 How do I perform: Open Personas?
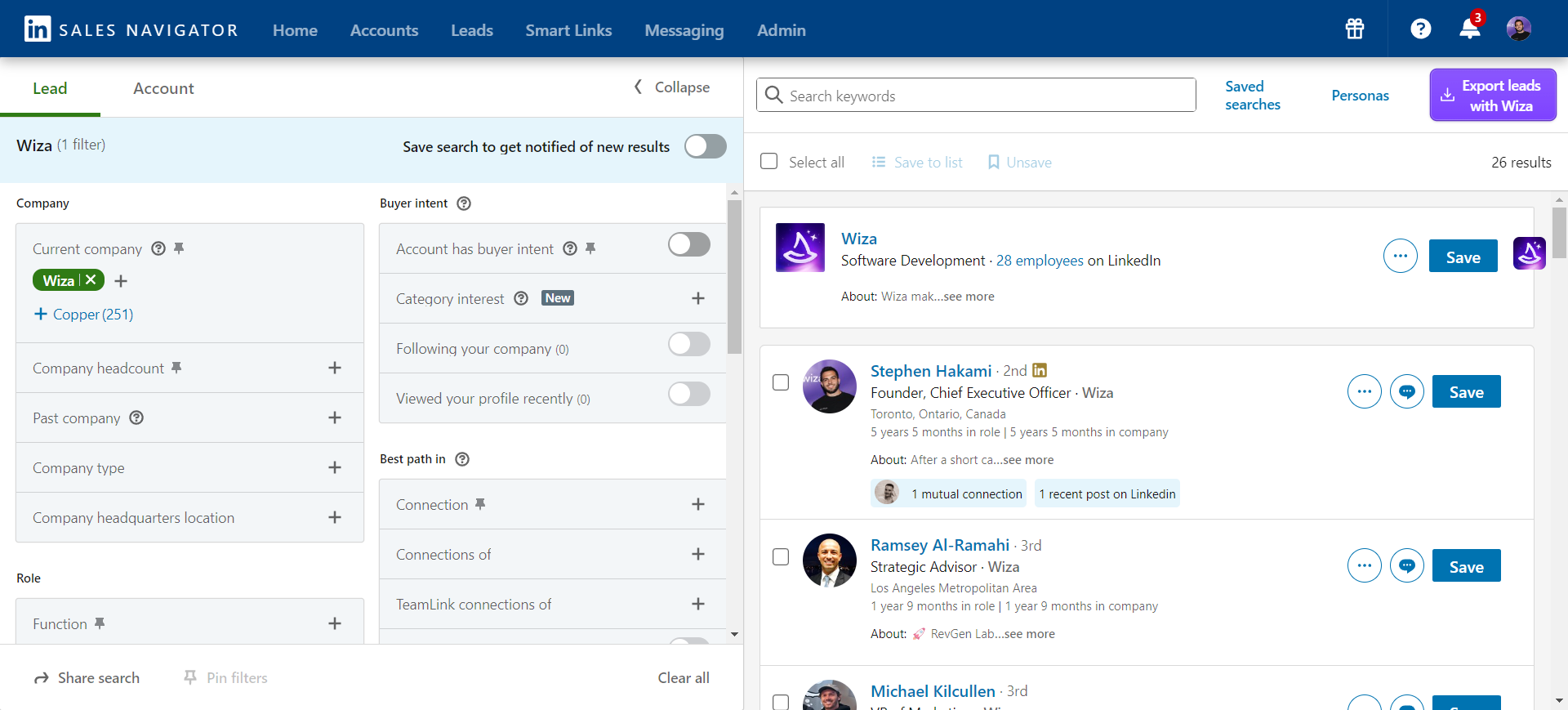coord(1360,96)
